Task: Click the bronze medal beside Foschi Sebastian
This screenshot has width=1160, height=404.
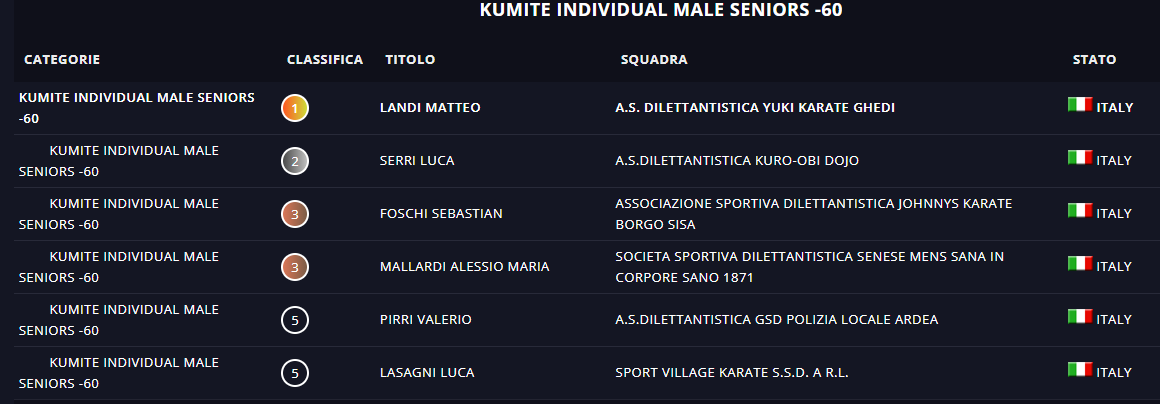Action: (295, 214)
